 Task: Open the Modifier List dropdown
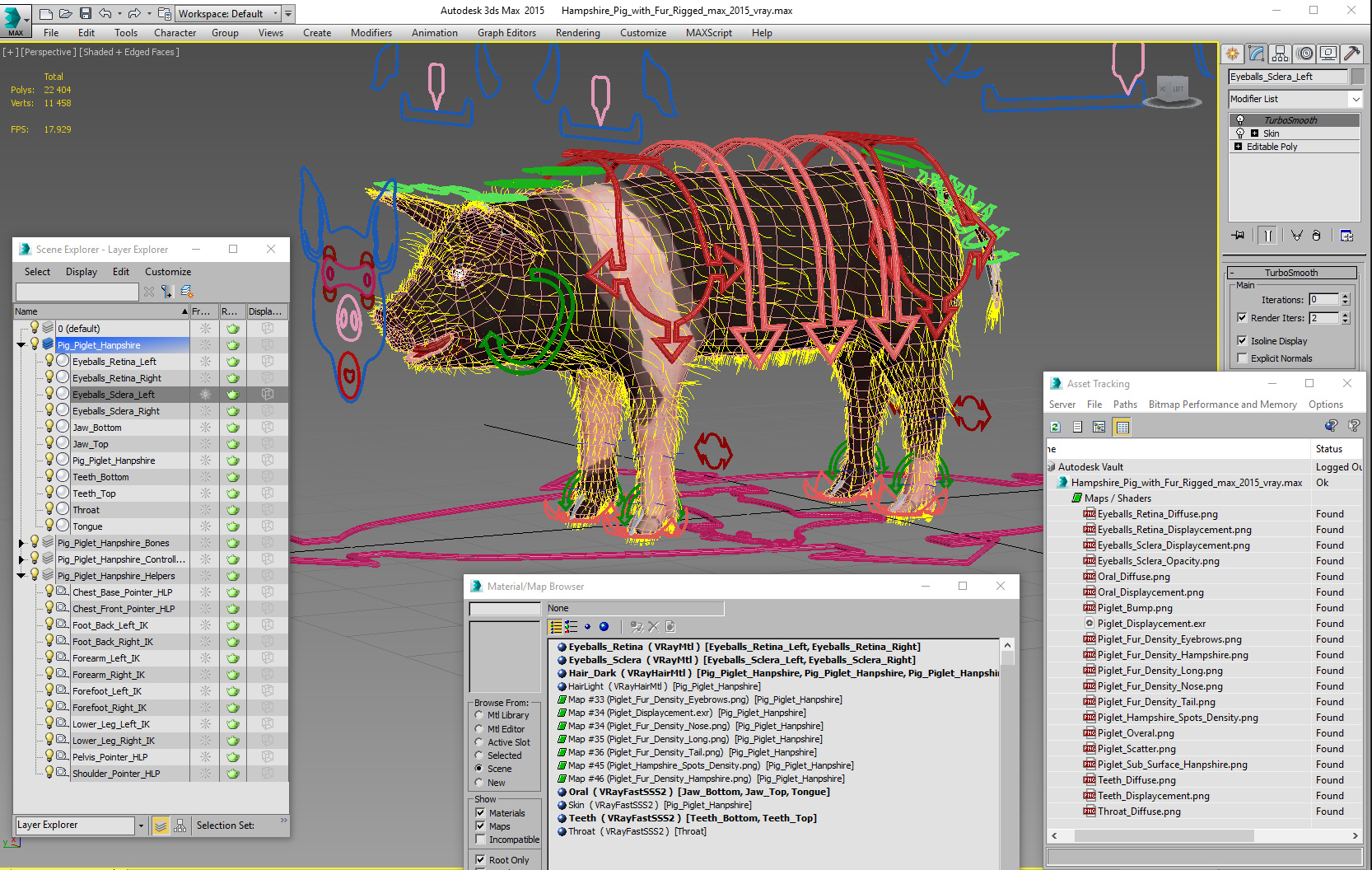click(1356, 99)
